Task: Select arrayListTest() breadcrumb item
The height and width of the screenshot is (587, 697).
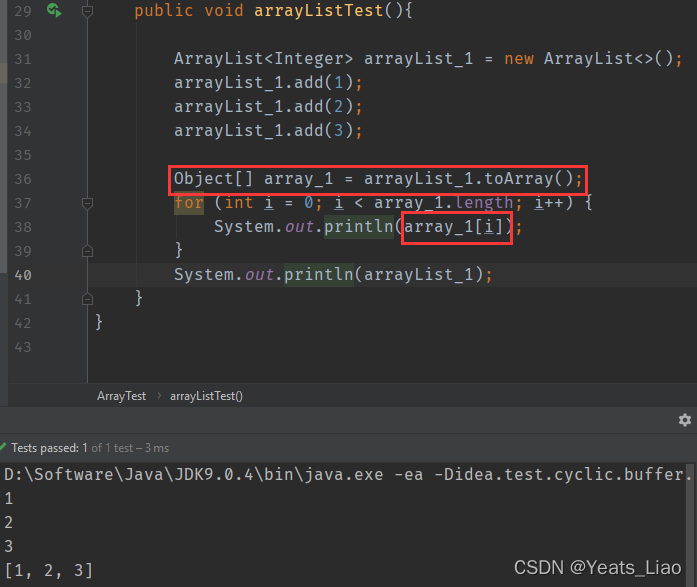Action: coord(206,396)
